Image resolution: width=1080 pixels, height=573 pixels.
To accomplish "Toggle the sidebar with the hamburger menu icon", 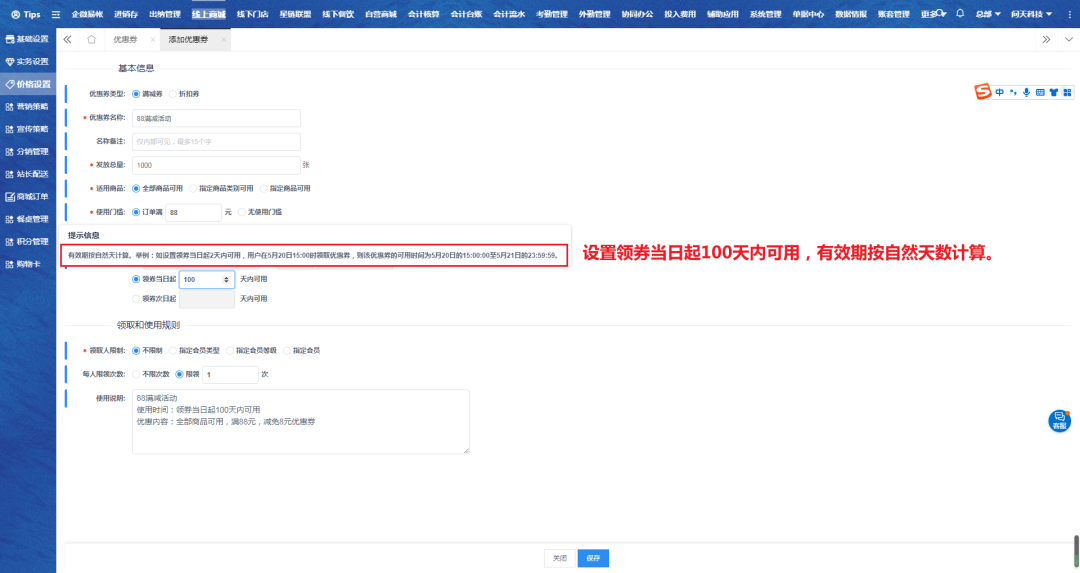I will [56, 14].
